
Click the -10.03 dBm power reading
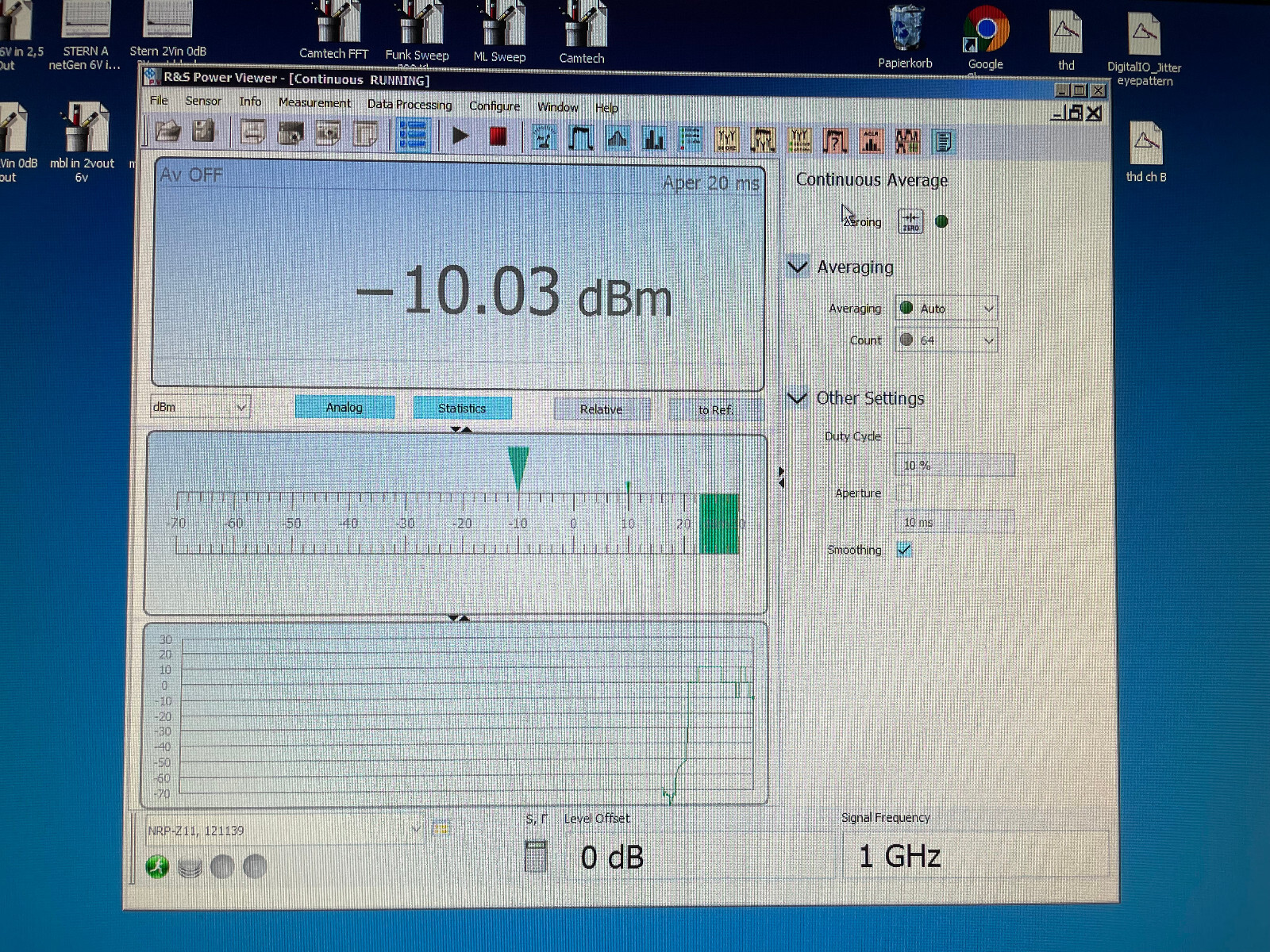(x=514, y=292)
